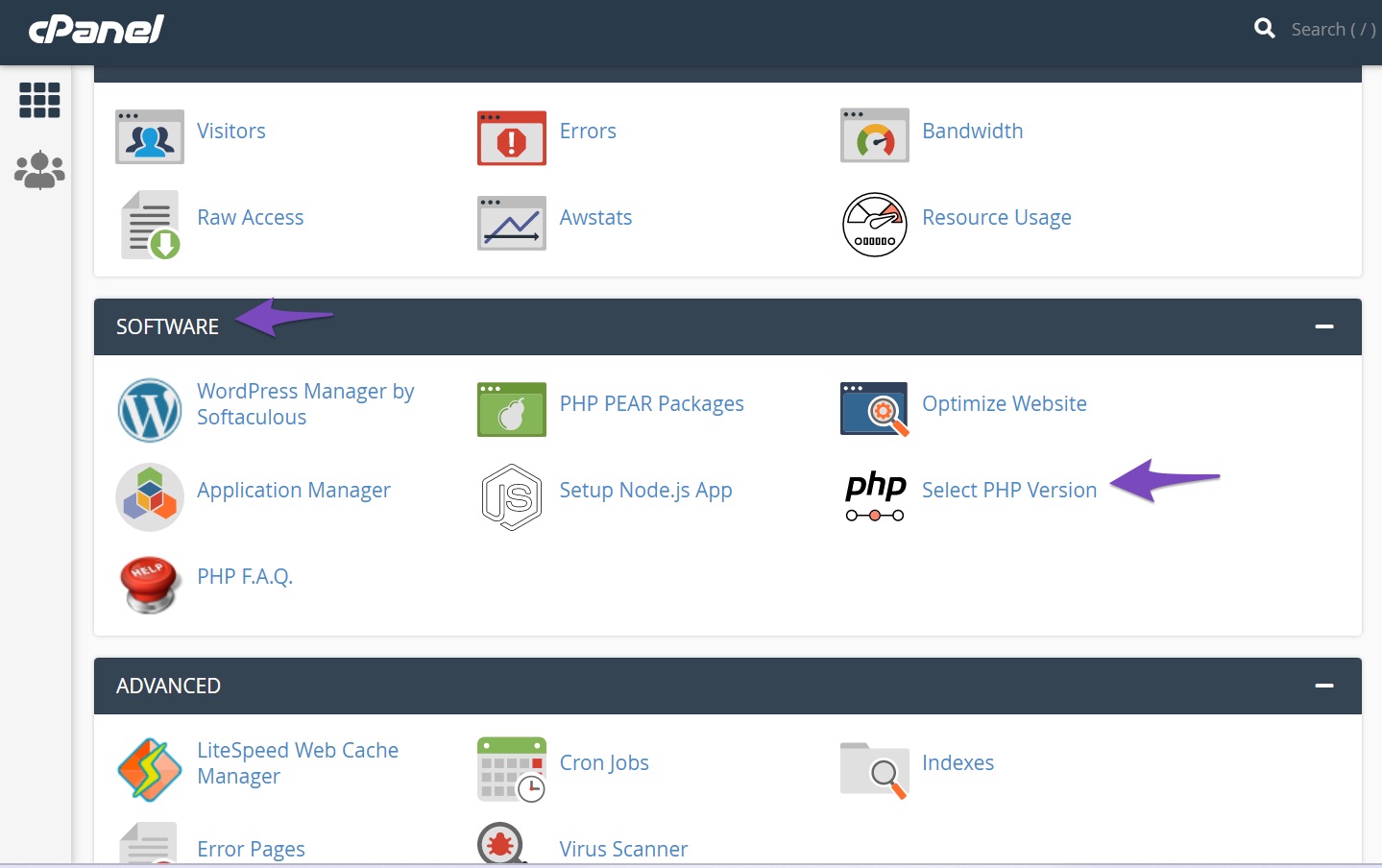The image size is (1382, 868).
Task: Open the home grid icon in sidebar
Action: pyautogui.click(x=39, y=100)
